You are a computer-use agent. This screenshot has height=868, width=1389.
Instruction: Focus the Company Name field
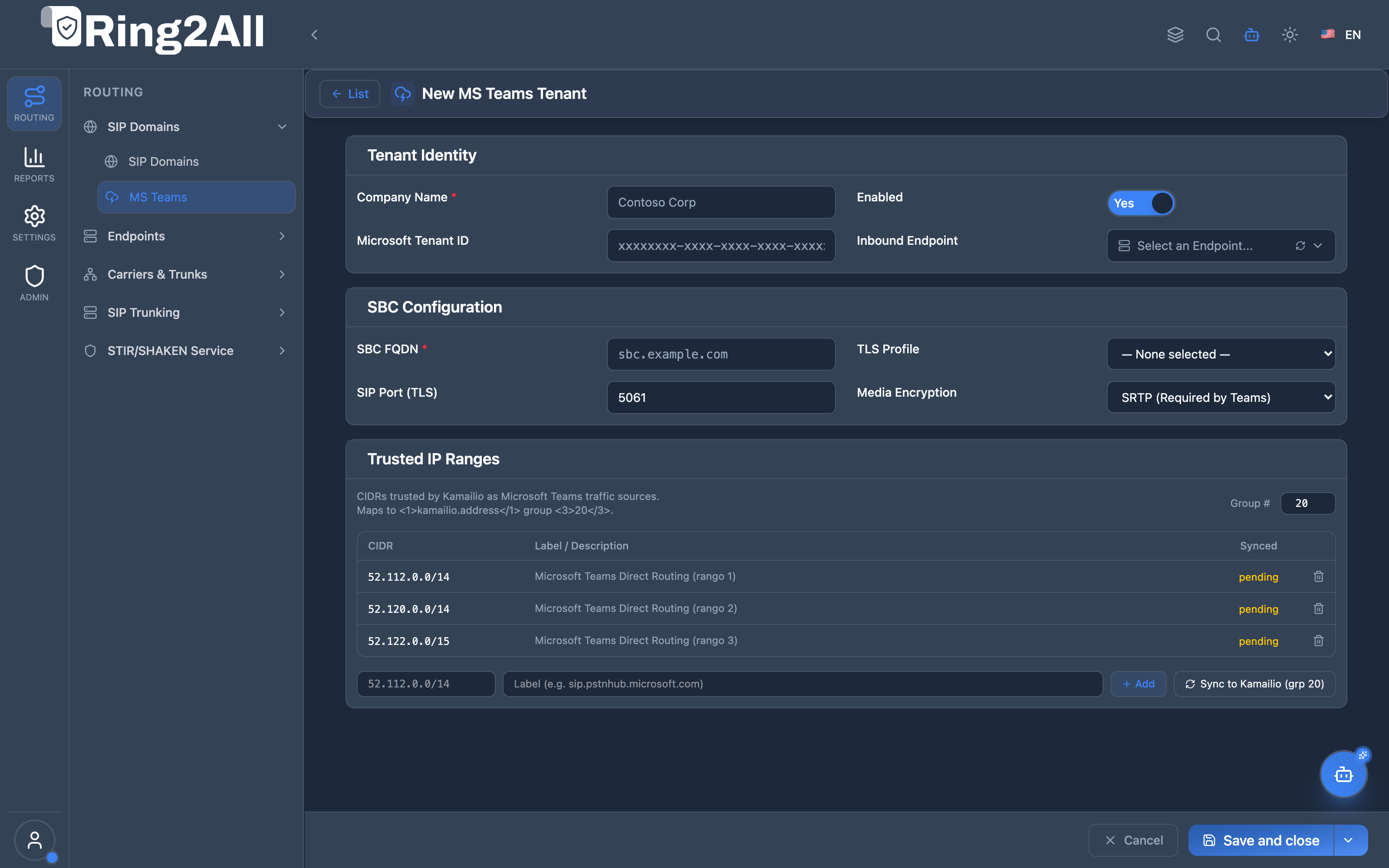(x=721, y=202)
